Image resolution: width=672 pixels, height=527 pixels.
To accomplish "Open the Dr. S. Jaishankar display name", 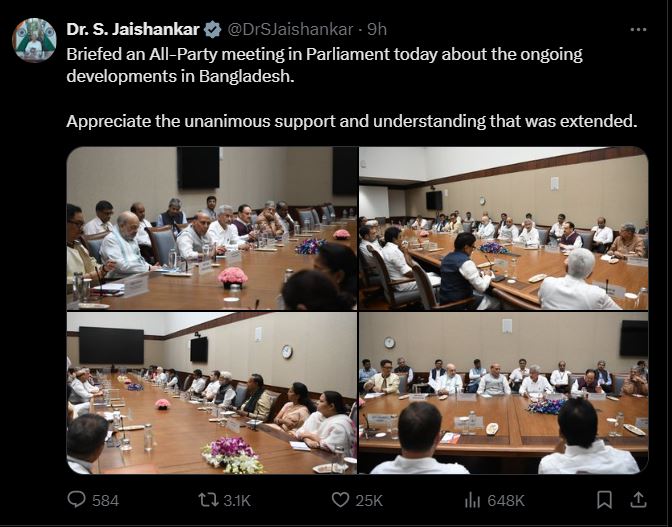I will coord(133,30).
